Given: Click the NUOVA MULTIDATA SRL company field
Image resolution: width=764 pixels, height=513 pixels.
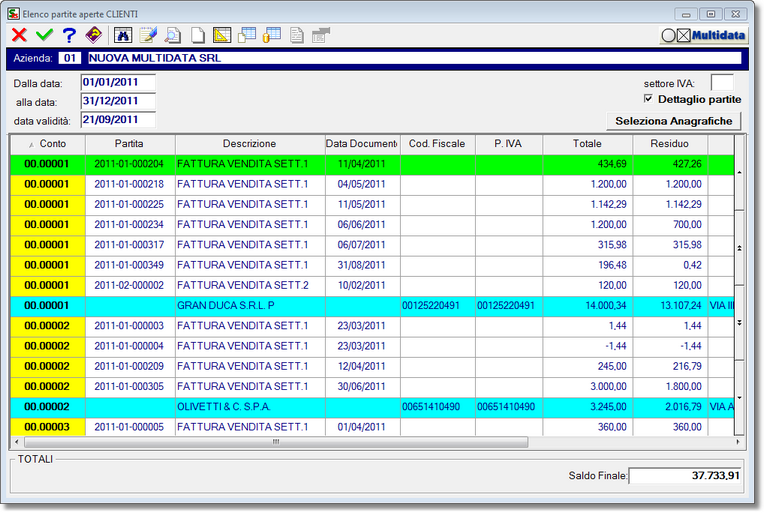Looking at the screenshot, I should [x=414, y=58].
